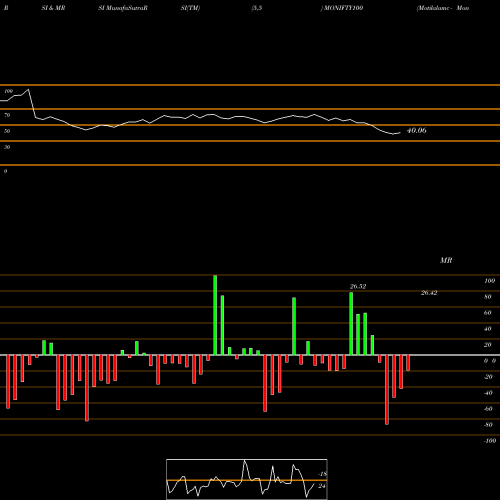This screenshot has width=500, height=500.
Task: Click the 40.06 RSI value label
Action: (416, 130)
